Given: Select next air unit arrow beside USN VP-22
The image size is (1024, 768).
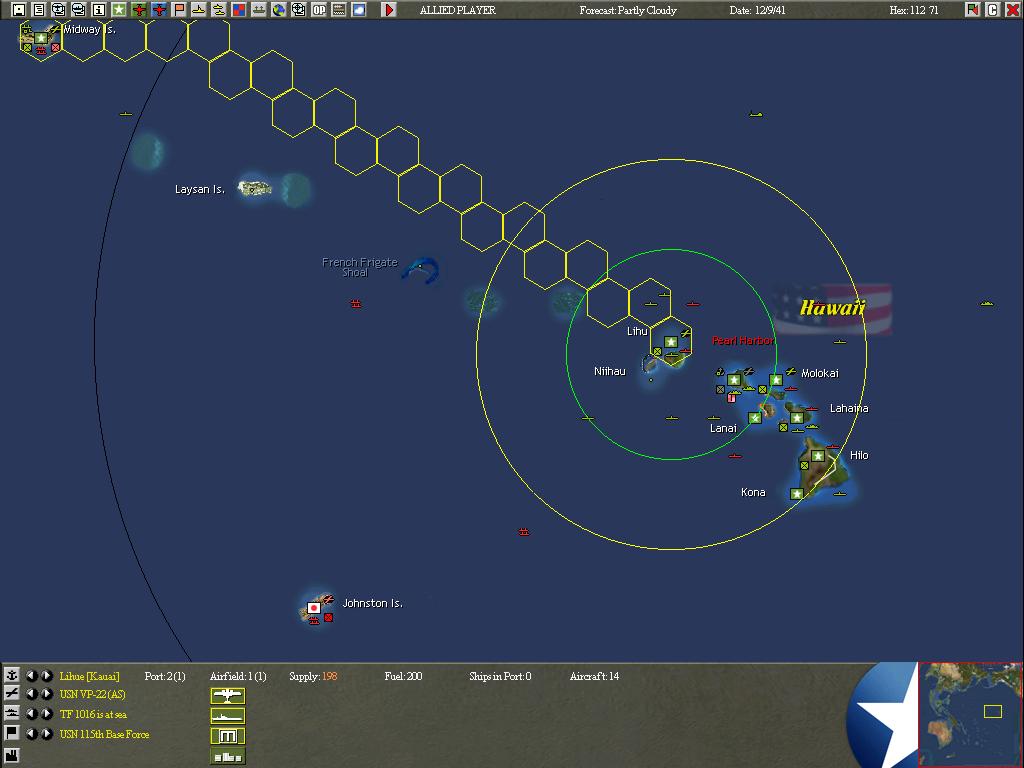Looking at the screenshot, I should point(46,694).
